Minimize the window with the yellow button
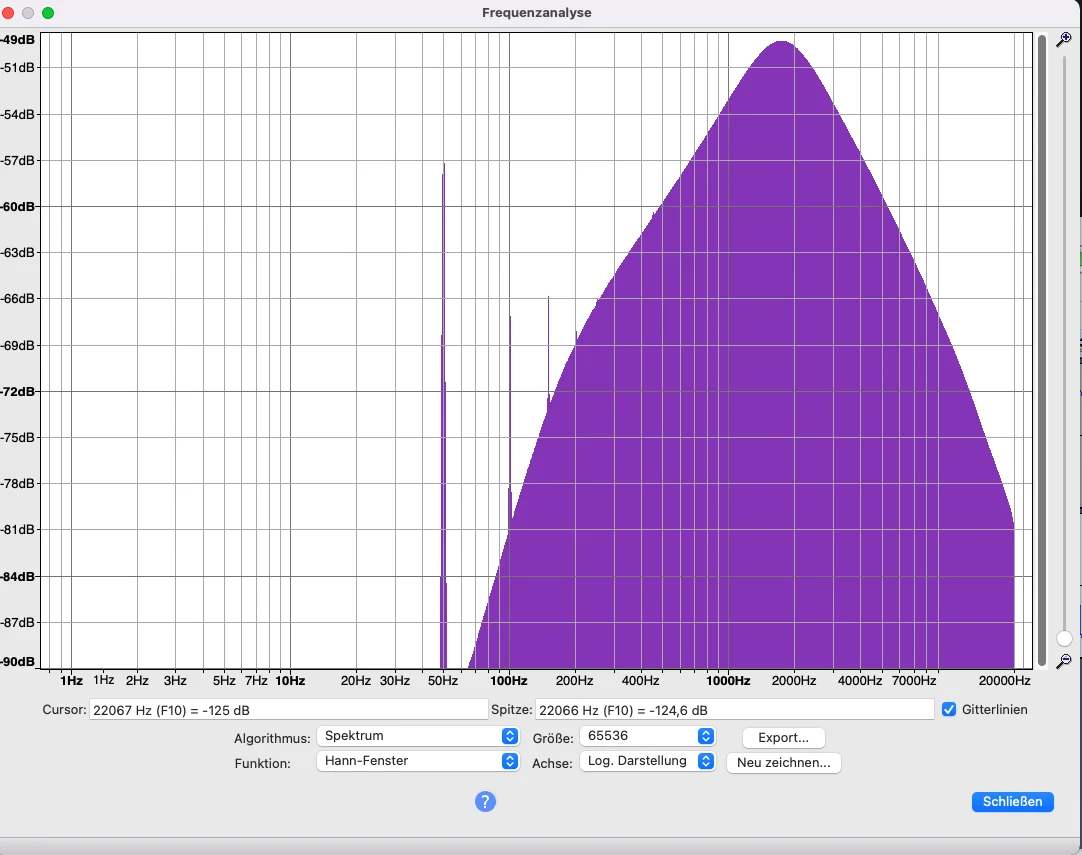This screenshot has height=855, width=1082. 28,13
